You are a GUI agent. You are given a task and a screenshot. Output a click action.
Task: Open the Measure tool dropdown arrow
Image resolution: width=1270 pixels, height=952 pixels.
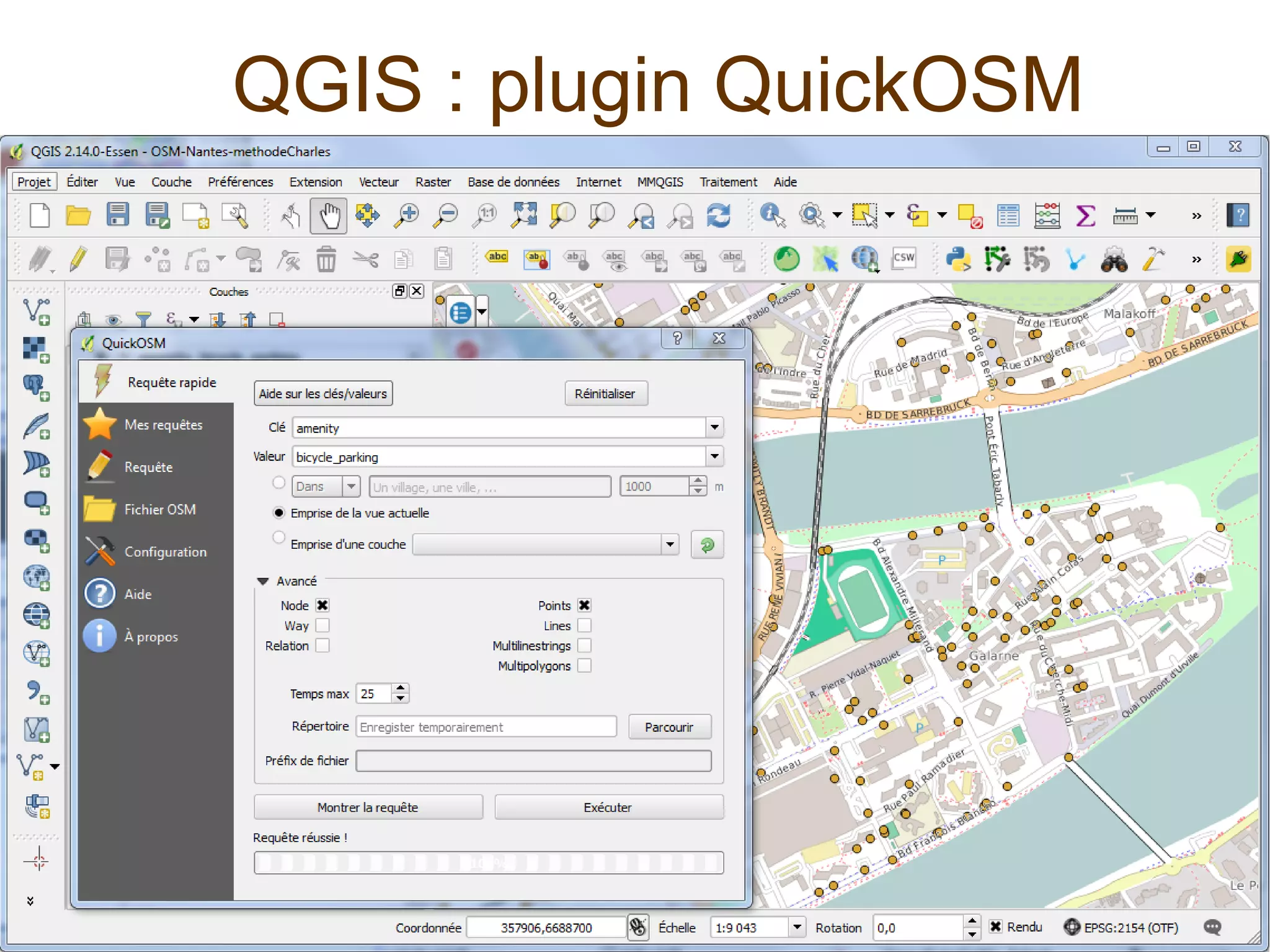point(1150,216)
